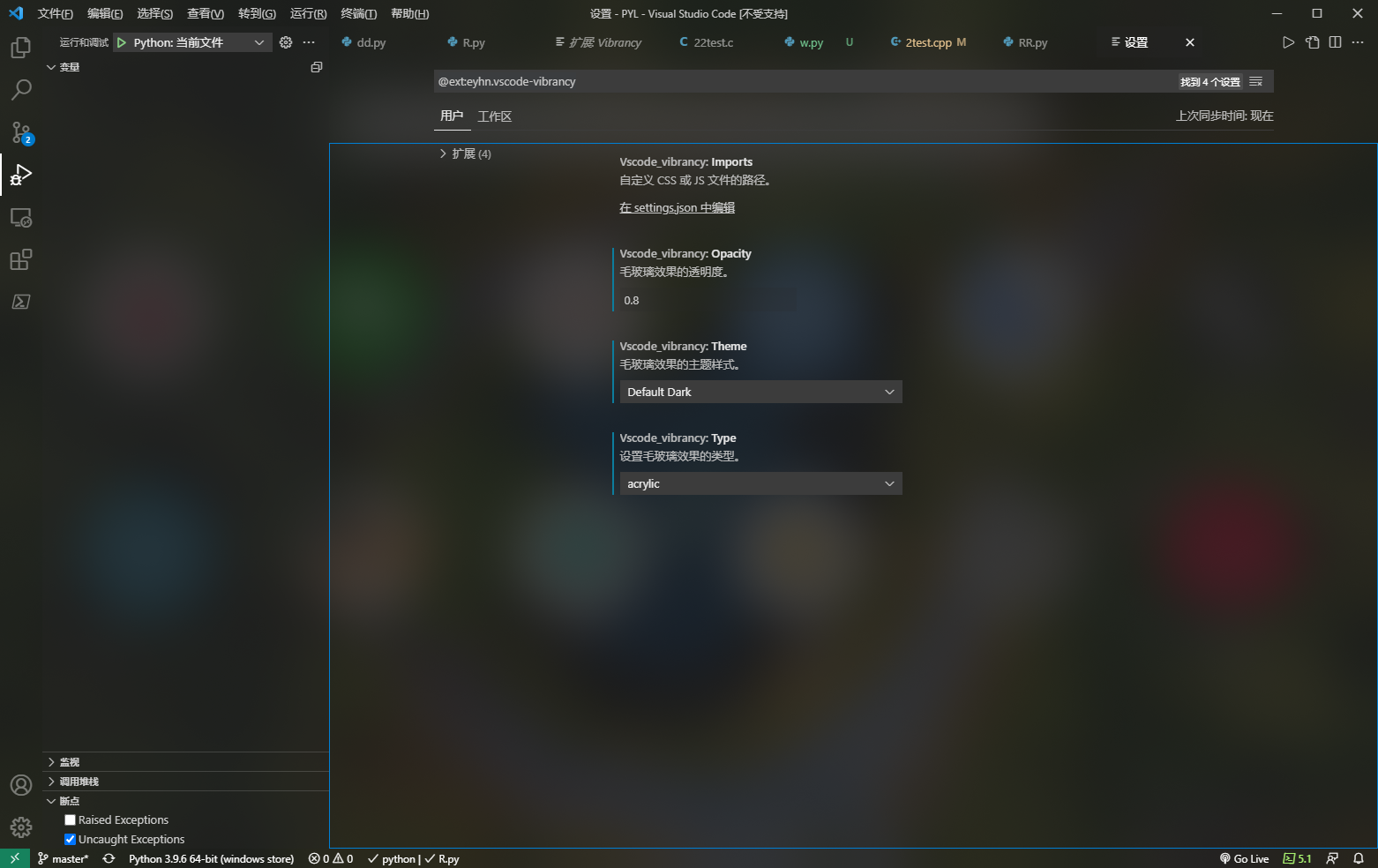This screenshot has height=868, width=1378.
Task: Enable Raised Exceptions breakpoint checkbox
Action: tap(71, 820)
